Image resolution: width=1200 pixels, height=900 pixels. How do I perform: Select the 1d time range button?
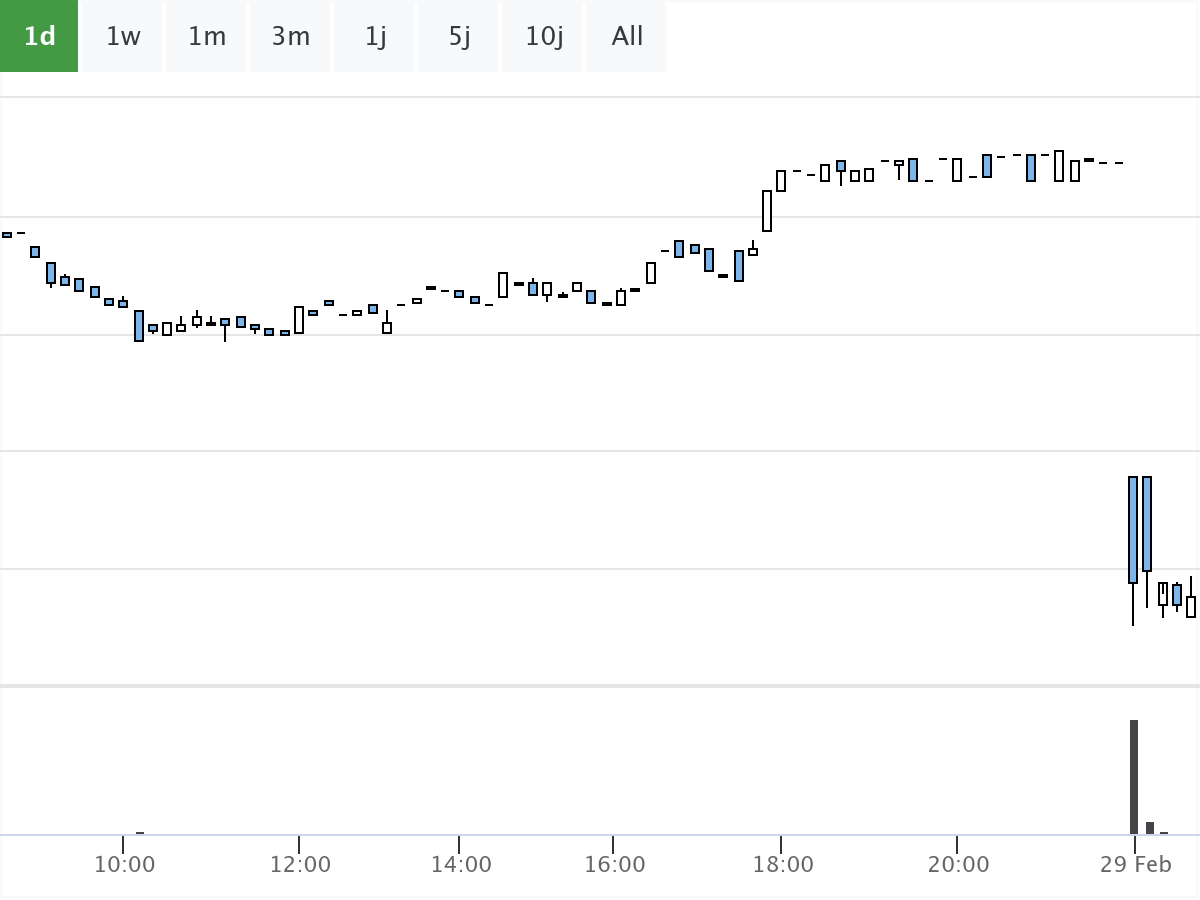39,36
